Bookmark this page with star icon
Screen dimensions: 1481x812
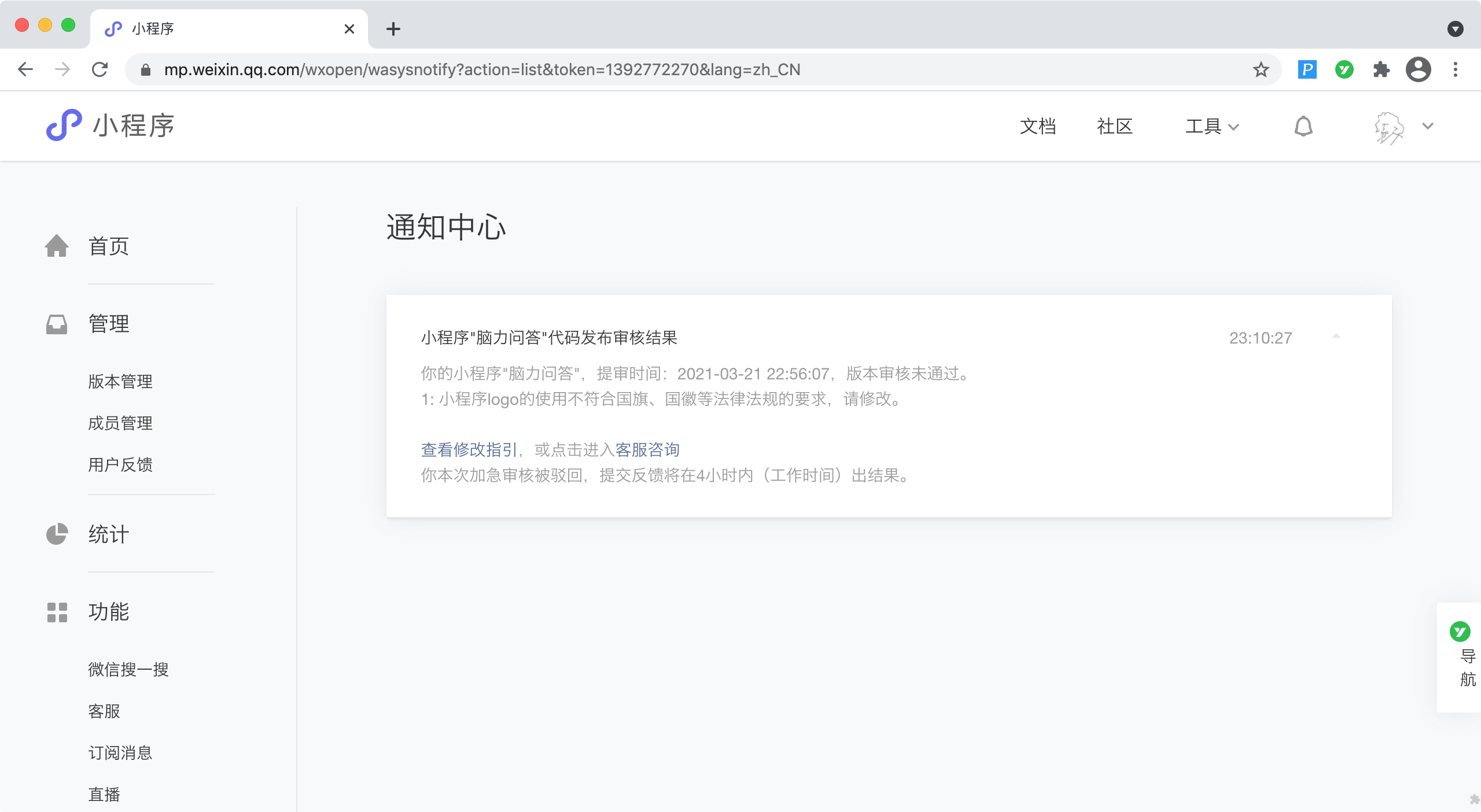coord(1261,70)
